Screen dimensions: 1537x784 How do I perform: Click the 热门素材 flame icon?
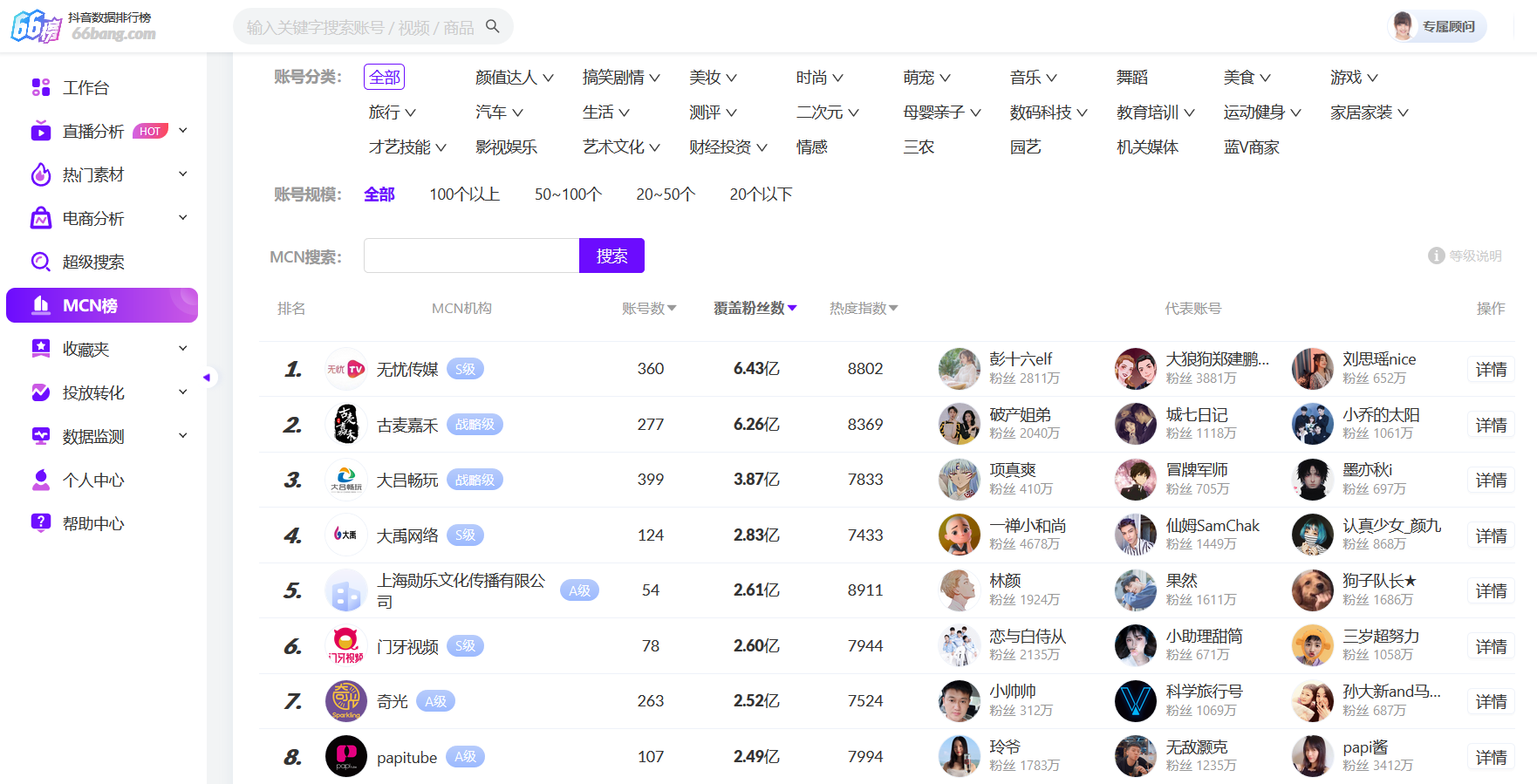41,174
